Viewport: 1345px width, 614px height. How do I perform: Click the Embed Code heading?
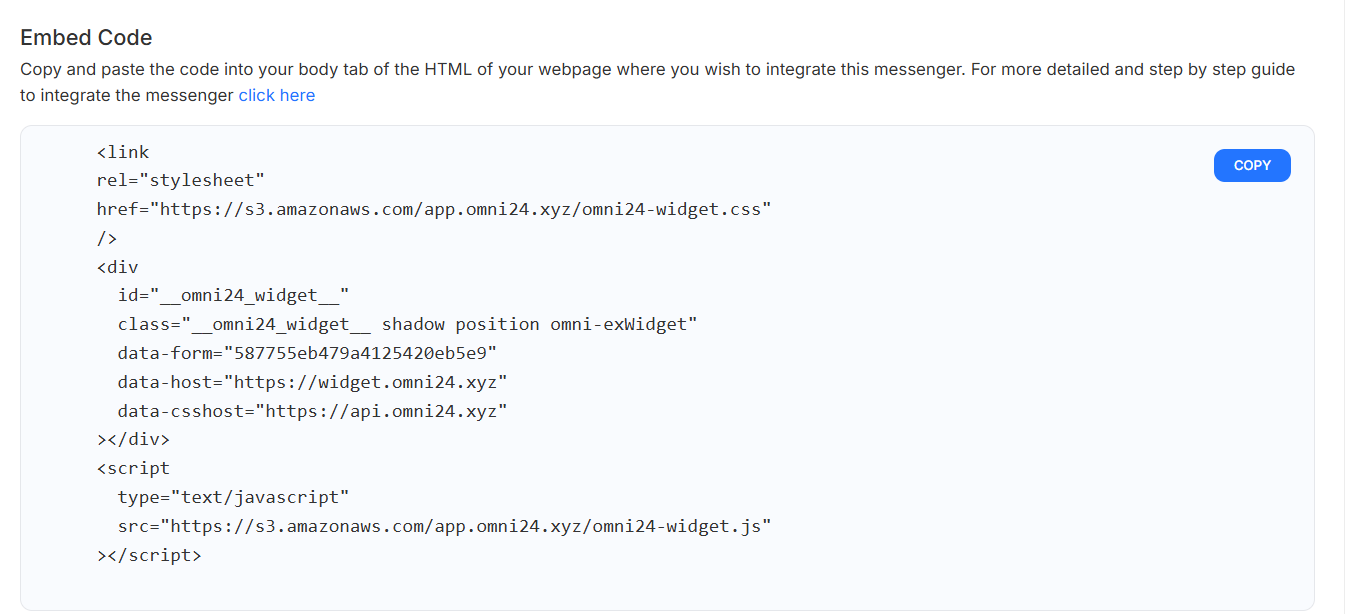pos(86,38)
